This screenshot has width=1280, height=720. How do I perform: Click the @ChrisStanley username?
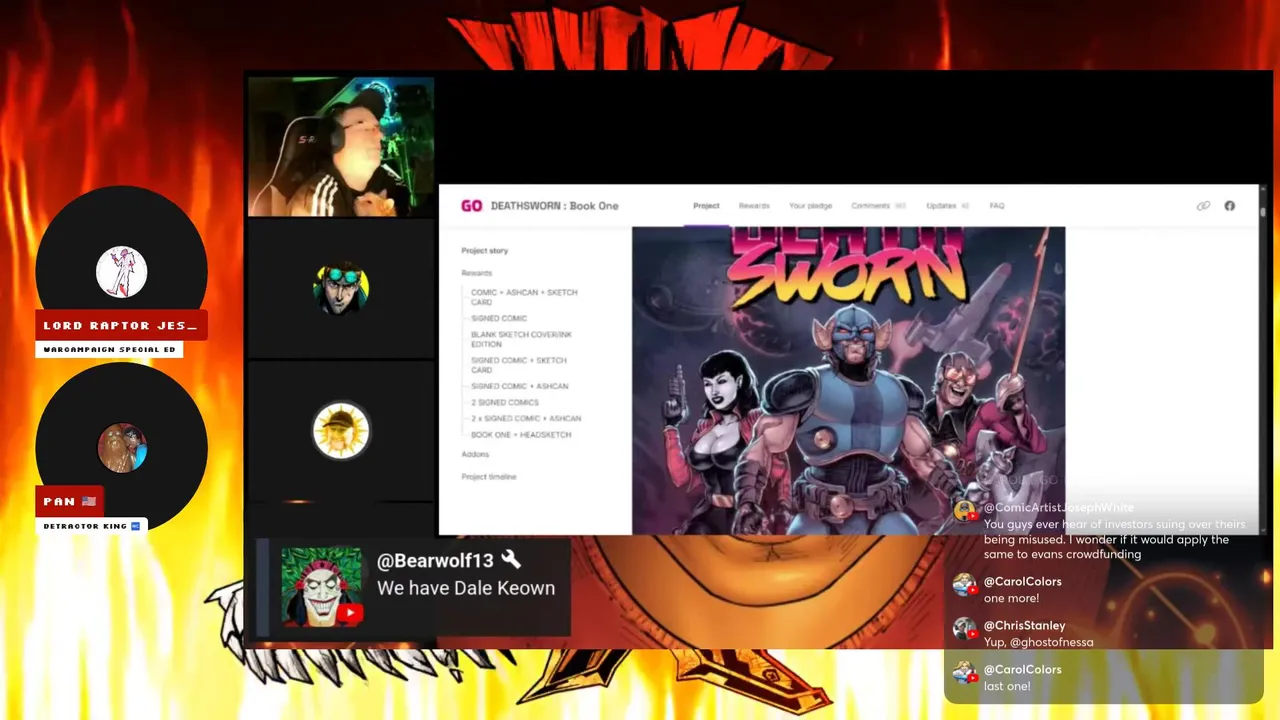(x=1025, y=625)
